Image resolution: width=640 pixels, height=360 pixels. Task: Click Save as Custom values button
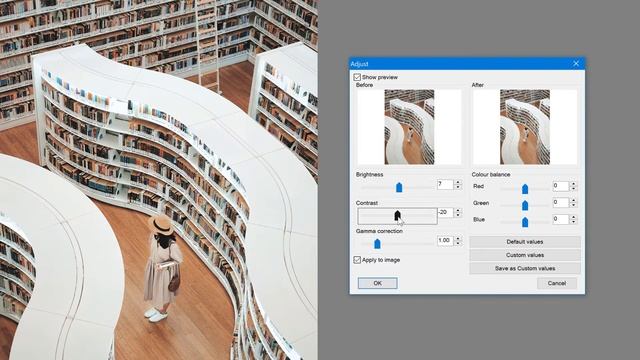point(525,269)
